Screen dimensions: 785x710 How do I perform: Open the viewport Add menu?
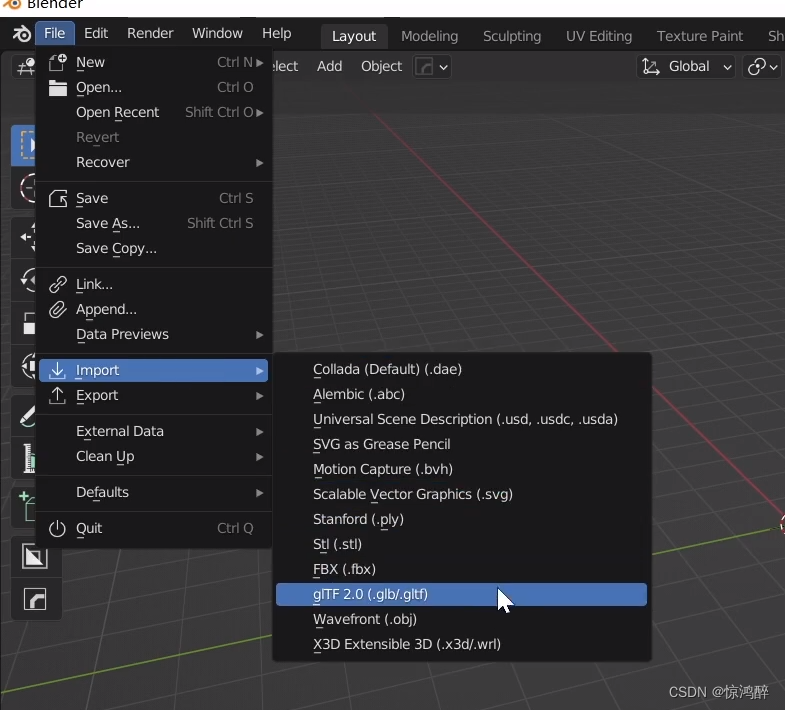[x=329, y=67]
